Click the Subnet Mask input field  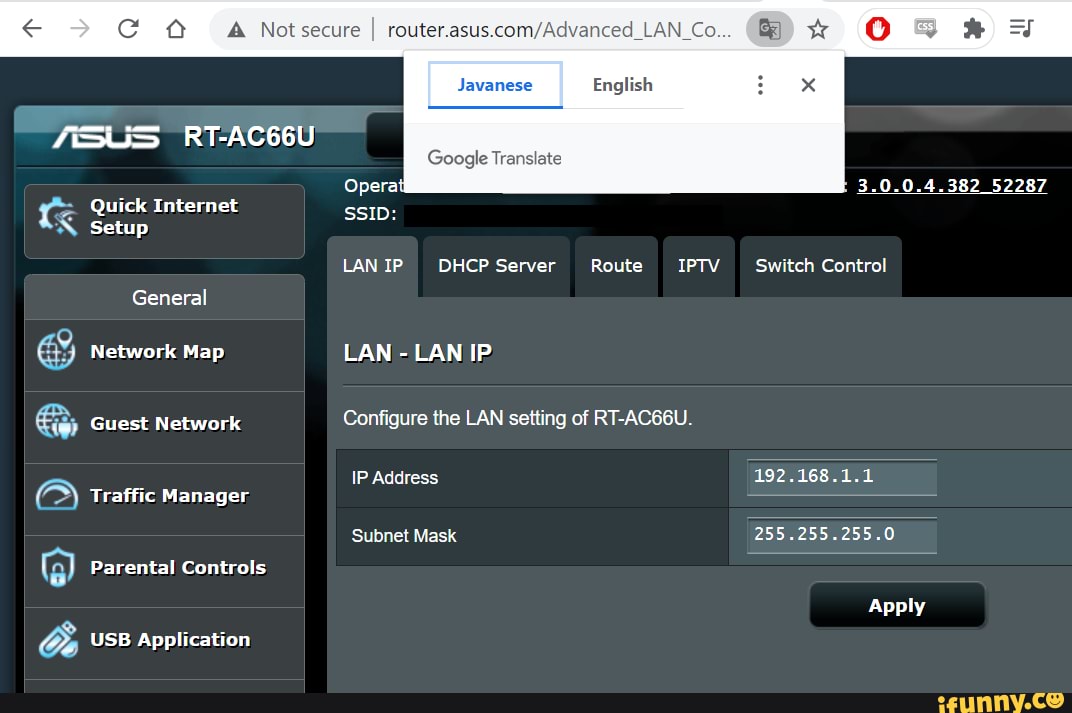841,535
